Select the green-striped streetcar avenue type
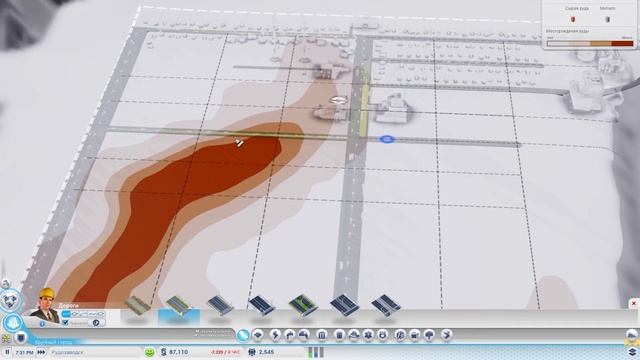 coord(303,305)
